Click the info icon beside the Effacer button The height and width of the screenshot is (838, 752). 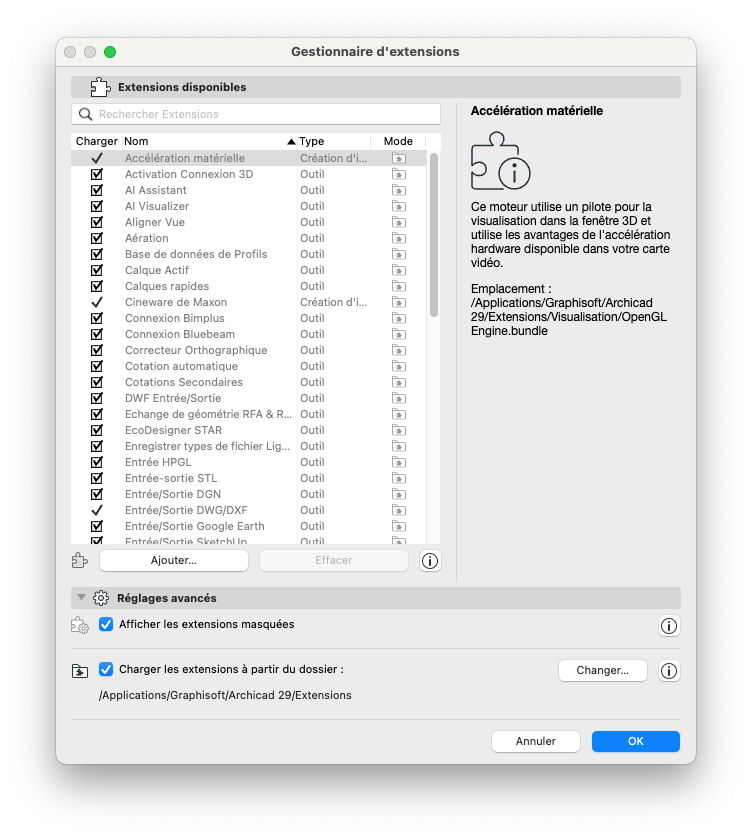pyautogui.click(x=430, y=561)
